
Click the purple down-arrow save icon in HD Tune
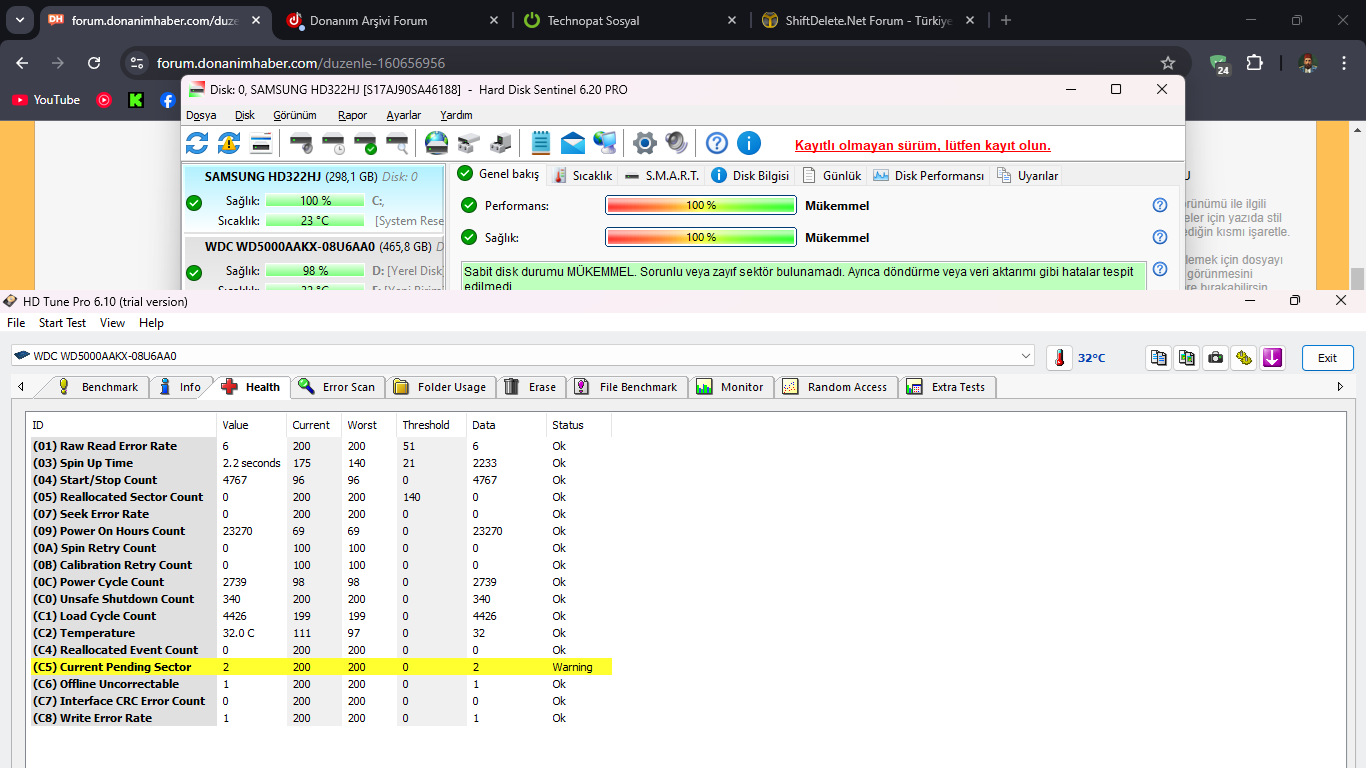coord(1272,357)
